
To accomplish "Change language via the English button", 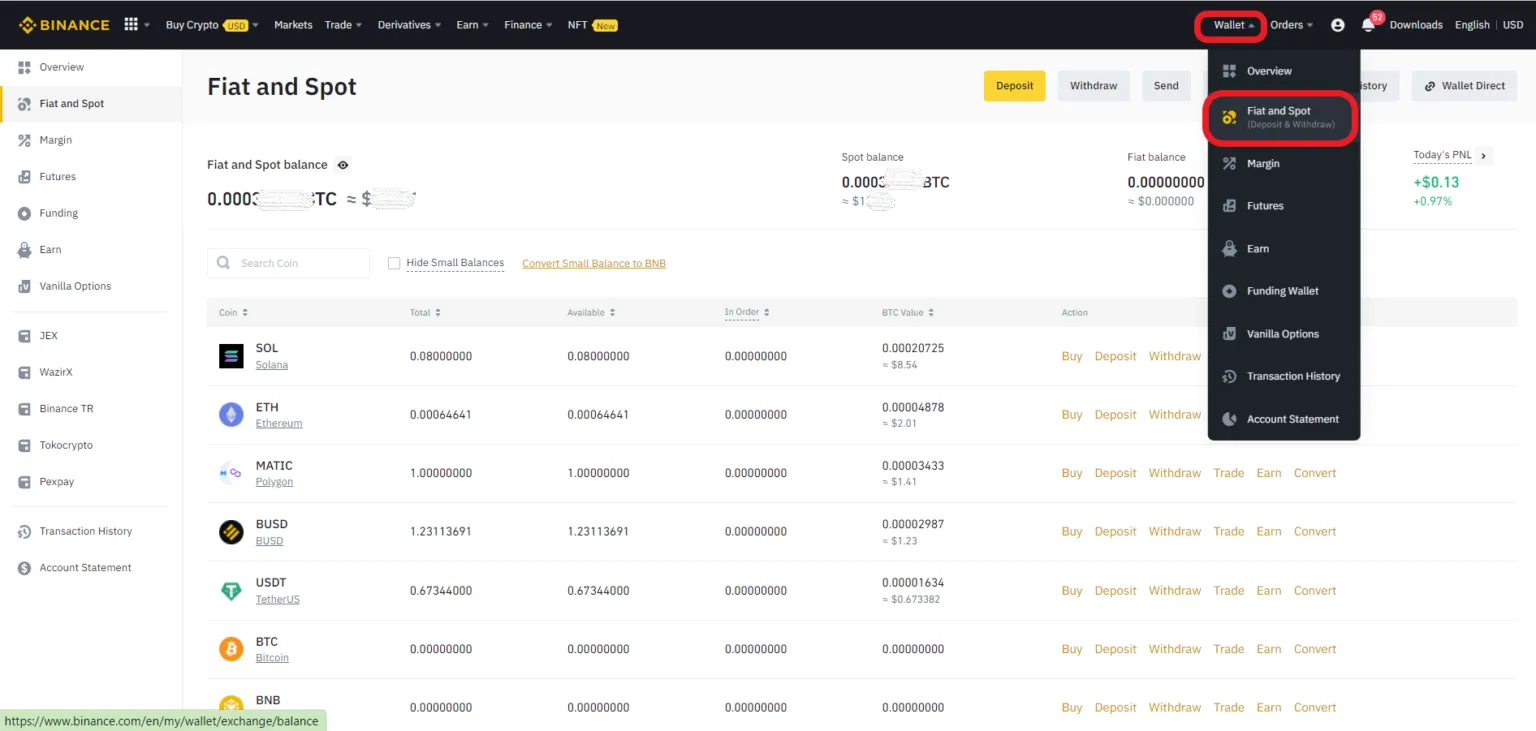I will pos(1472,25).
